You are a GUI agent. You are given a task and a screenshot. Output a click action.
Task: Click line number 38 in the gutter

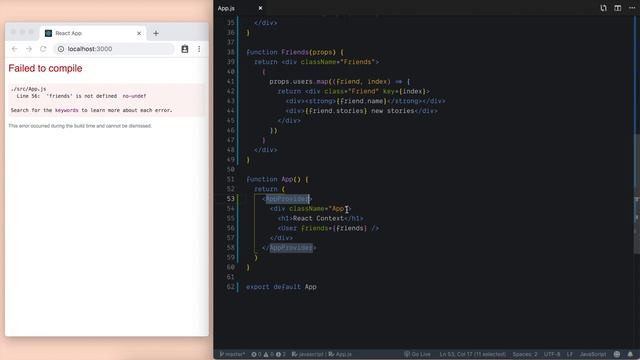(x=231, y=52)
